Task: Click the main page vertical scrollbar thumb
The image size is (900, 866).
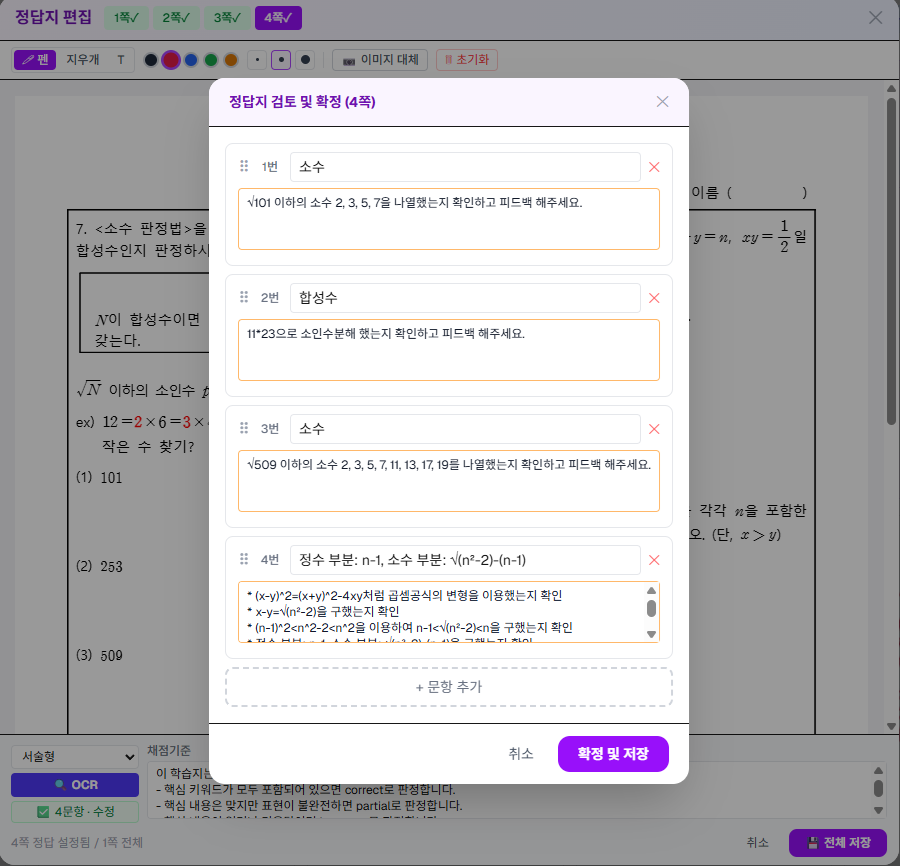Action: [x=891, y=261]
